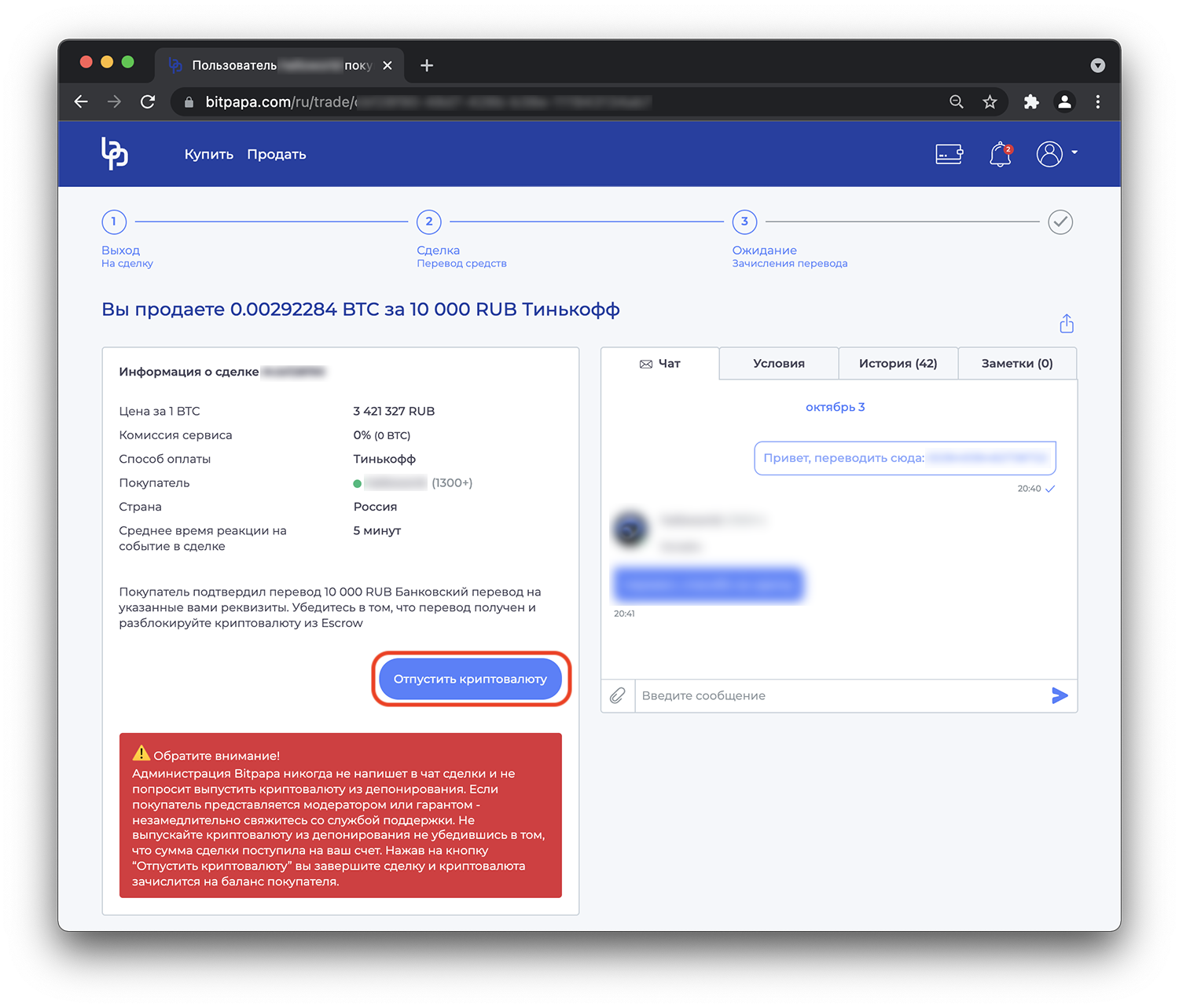1179x1008 pixels.
Task: Click the tab search dropdown arrow
Action: click(x=1098, y=65)
